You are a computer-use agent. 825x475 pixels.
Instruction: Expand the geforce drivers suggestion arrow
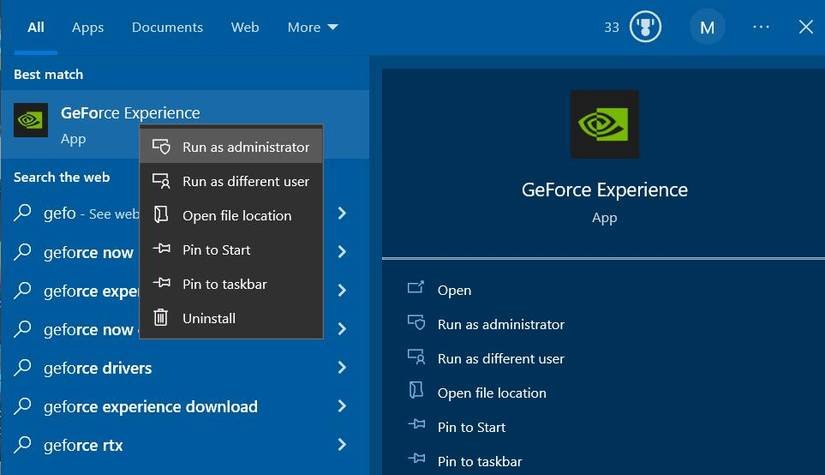coord(342,368)
